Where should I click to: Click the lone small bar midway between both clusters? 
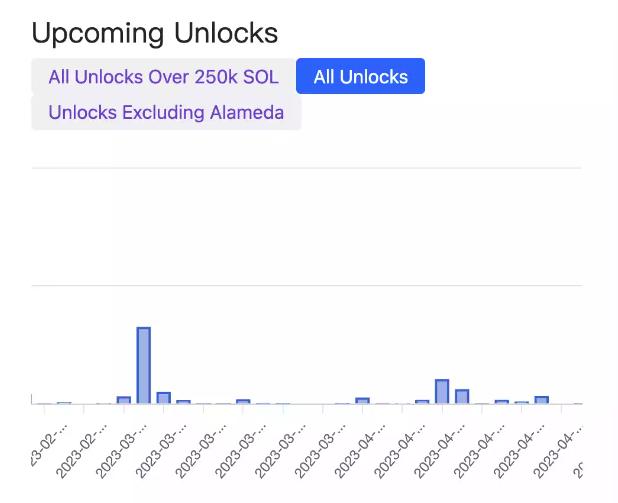click(x=243, y=401)
